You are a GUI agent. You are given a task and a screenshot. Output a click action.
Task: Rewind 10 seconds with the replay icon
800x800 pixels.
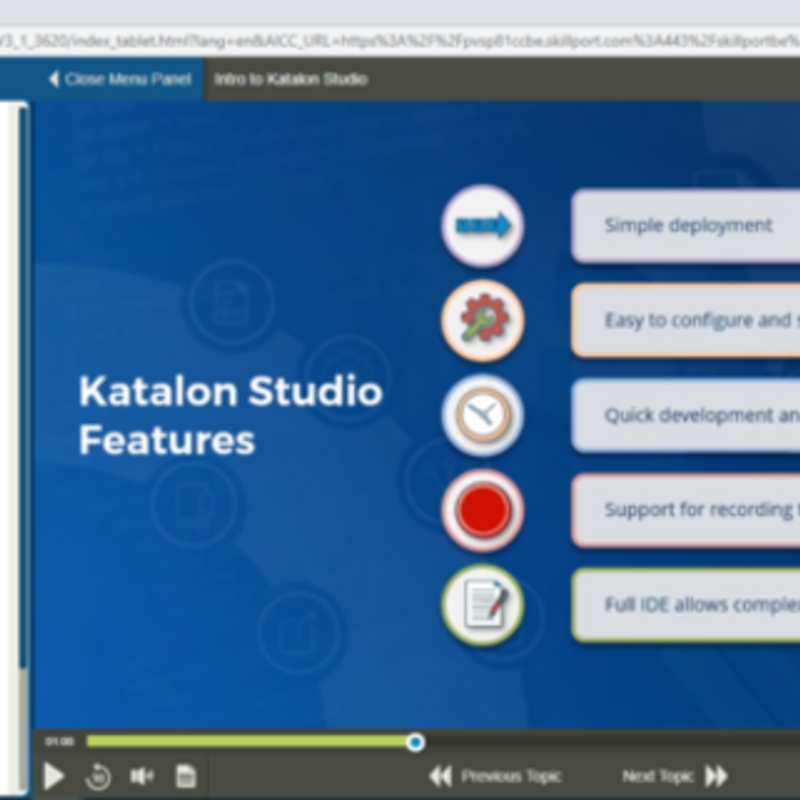tap(97, 777)
